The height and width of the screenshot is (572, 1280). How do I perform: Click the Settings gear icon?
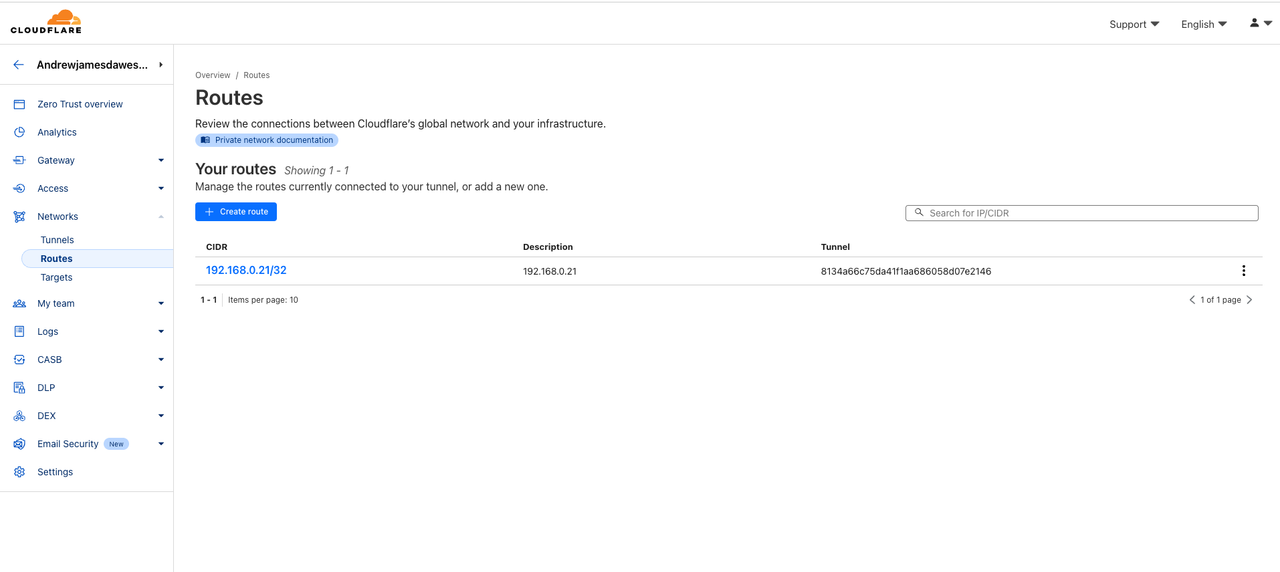point(19,472)
